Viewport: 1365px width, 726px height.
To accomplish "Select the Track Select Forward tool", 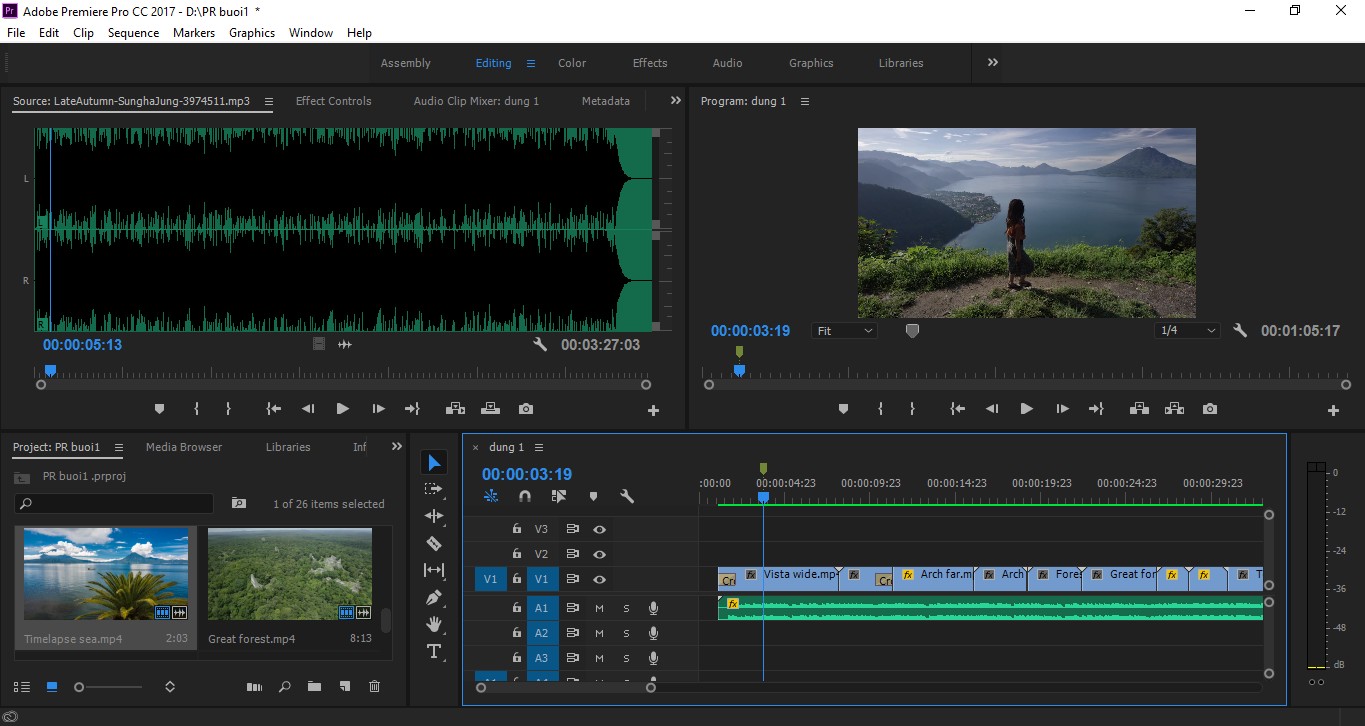I will point(434,489).
